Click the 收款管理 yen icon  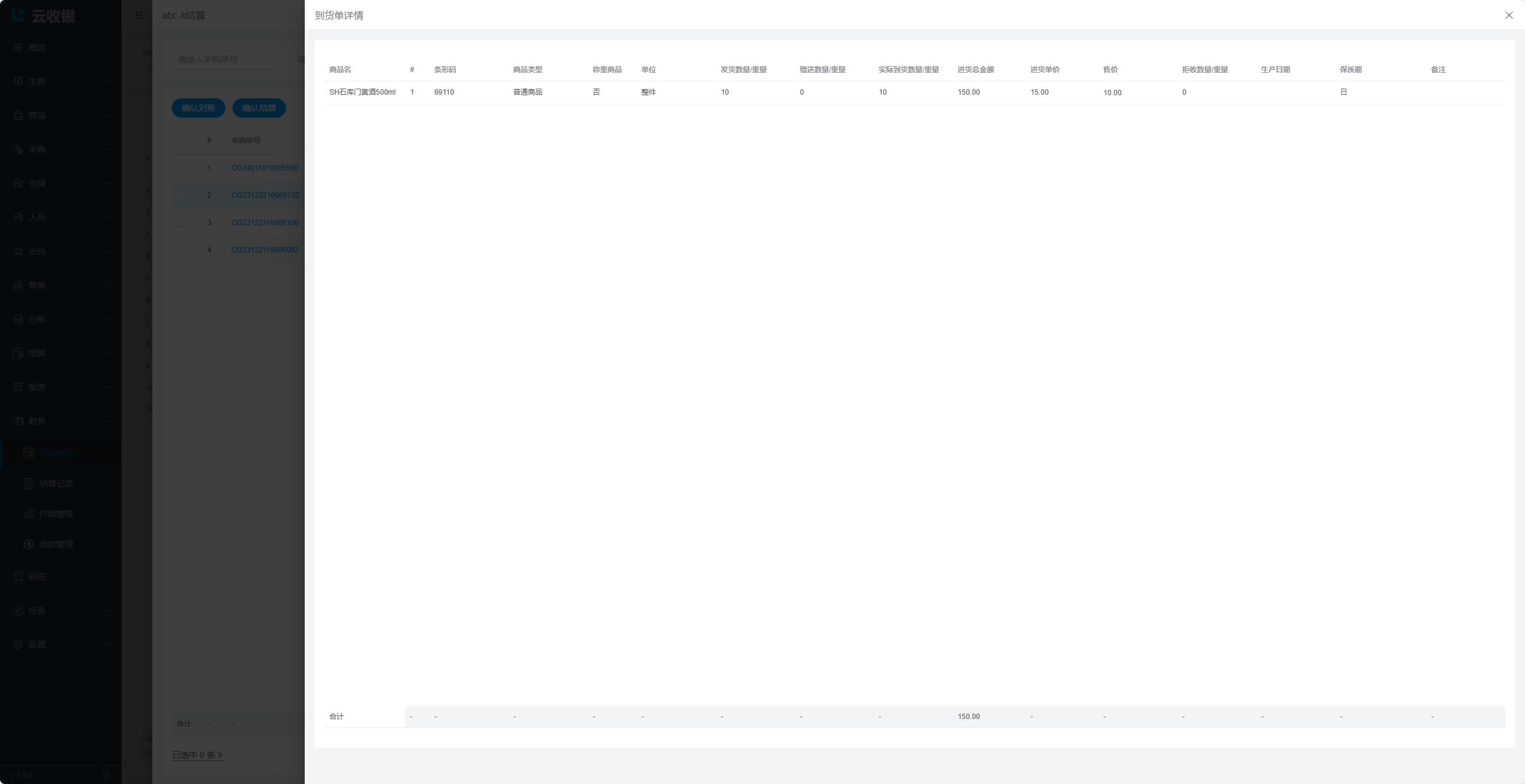(x=29, y=544)
